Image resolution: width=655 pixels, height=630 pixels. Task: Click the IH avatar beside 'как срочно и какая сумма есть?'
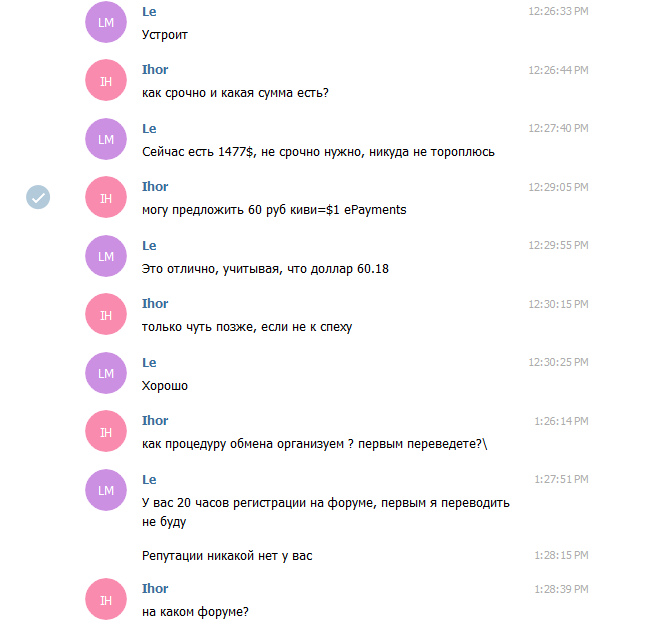106,80
